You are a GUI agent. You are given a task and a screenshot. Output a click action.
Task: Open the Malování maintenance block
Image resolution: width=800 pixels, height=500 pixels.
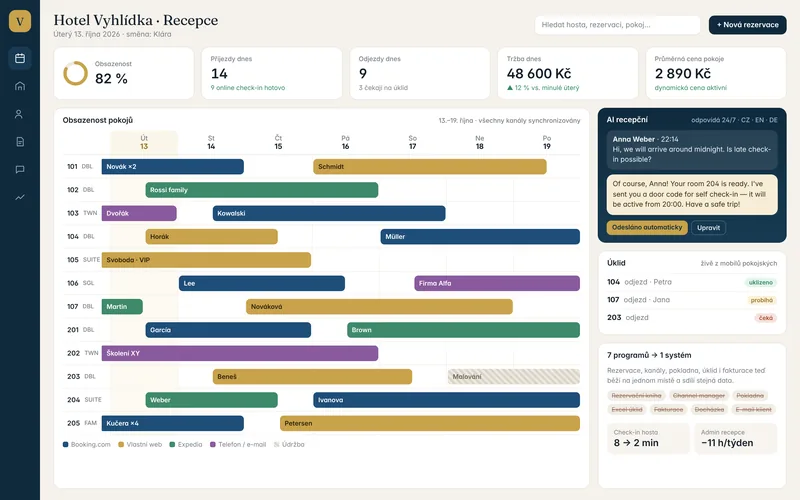point(514,377)
